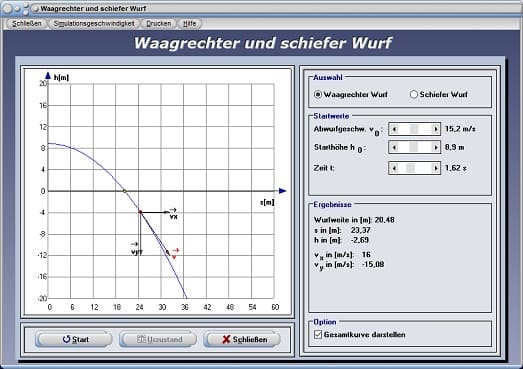Screen dimensions: 523x369
Task: Click the h value '-2,69' result
Action: click(x=360, y=240)
